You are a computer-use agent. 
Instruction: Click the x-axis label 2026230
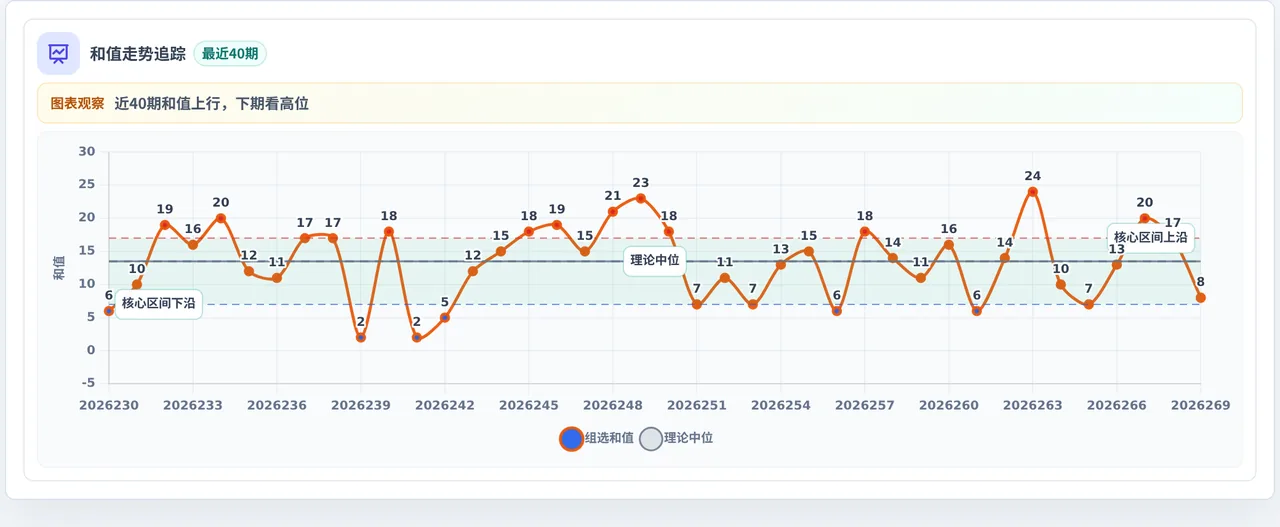[109, 405]
